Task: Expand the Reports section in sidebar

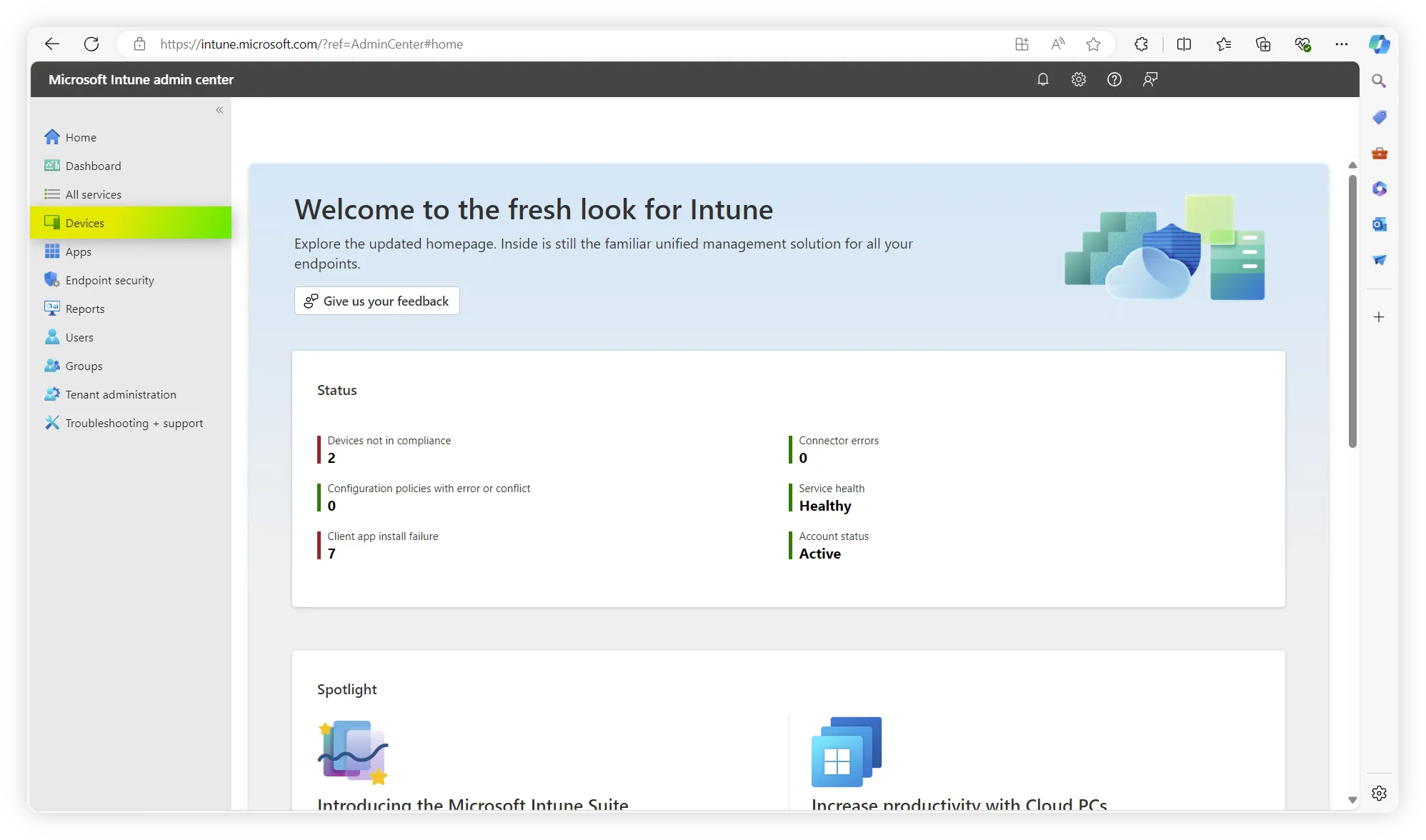Action: point(85,308)
